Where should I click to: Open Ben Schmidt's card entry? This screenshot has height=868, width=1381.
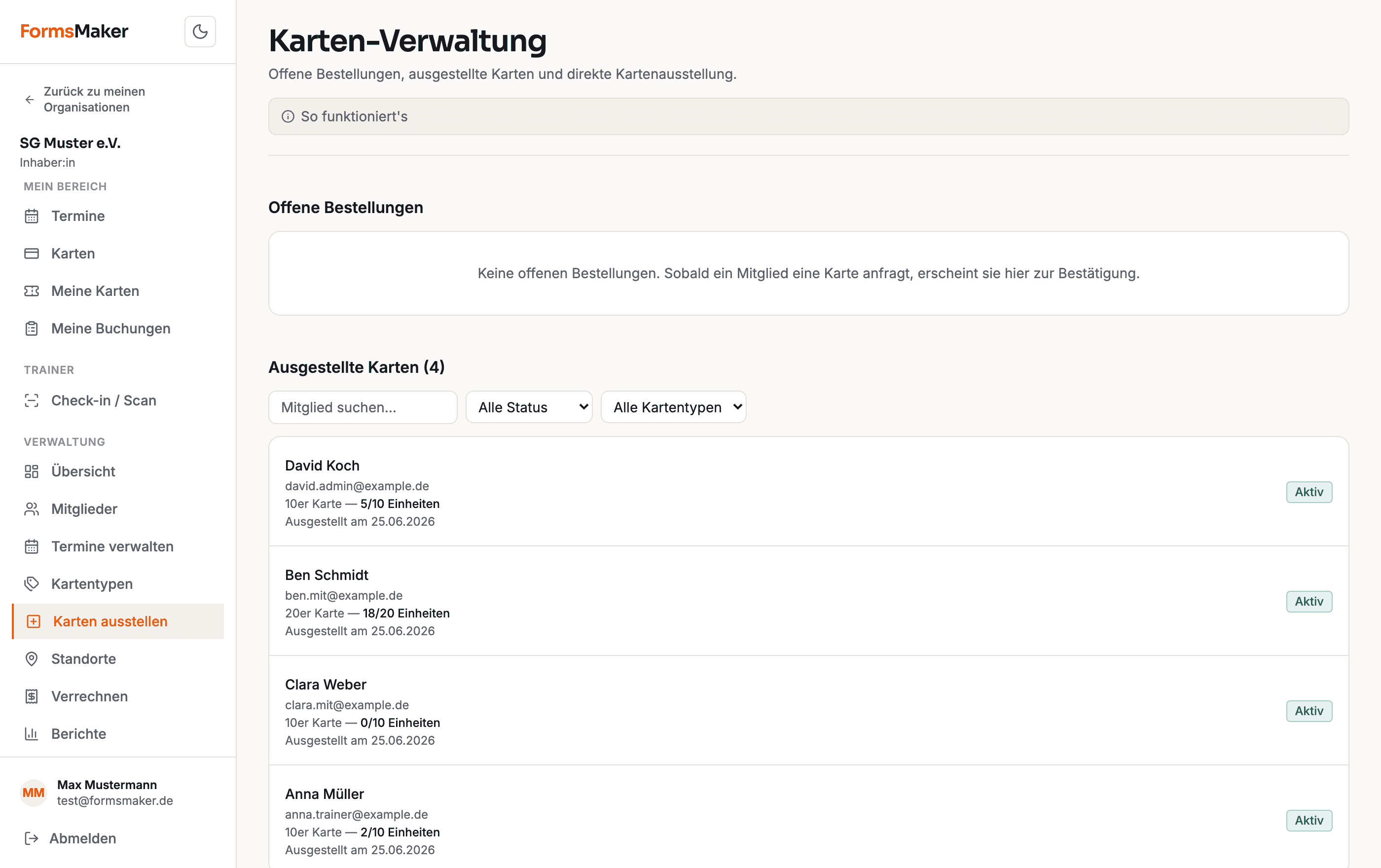tap(809, 601)
